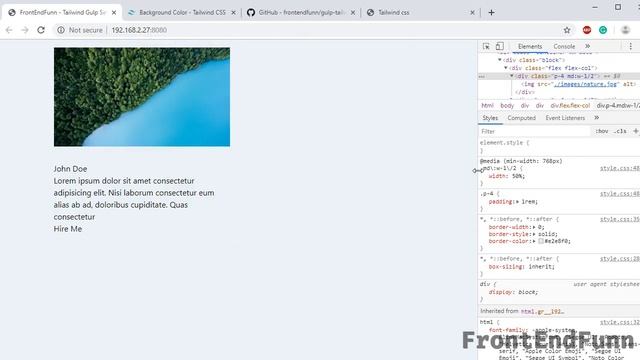Select body in the DOM breadcrumb
The width and height of the screenshot is (640, 360).
507,105
